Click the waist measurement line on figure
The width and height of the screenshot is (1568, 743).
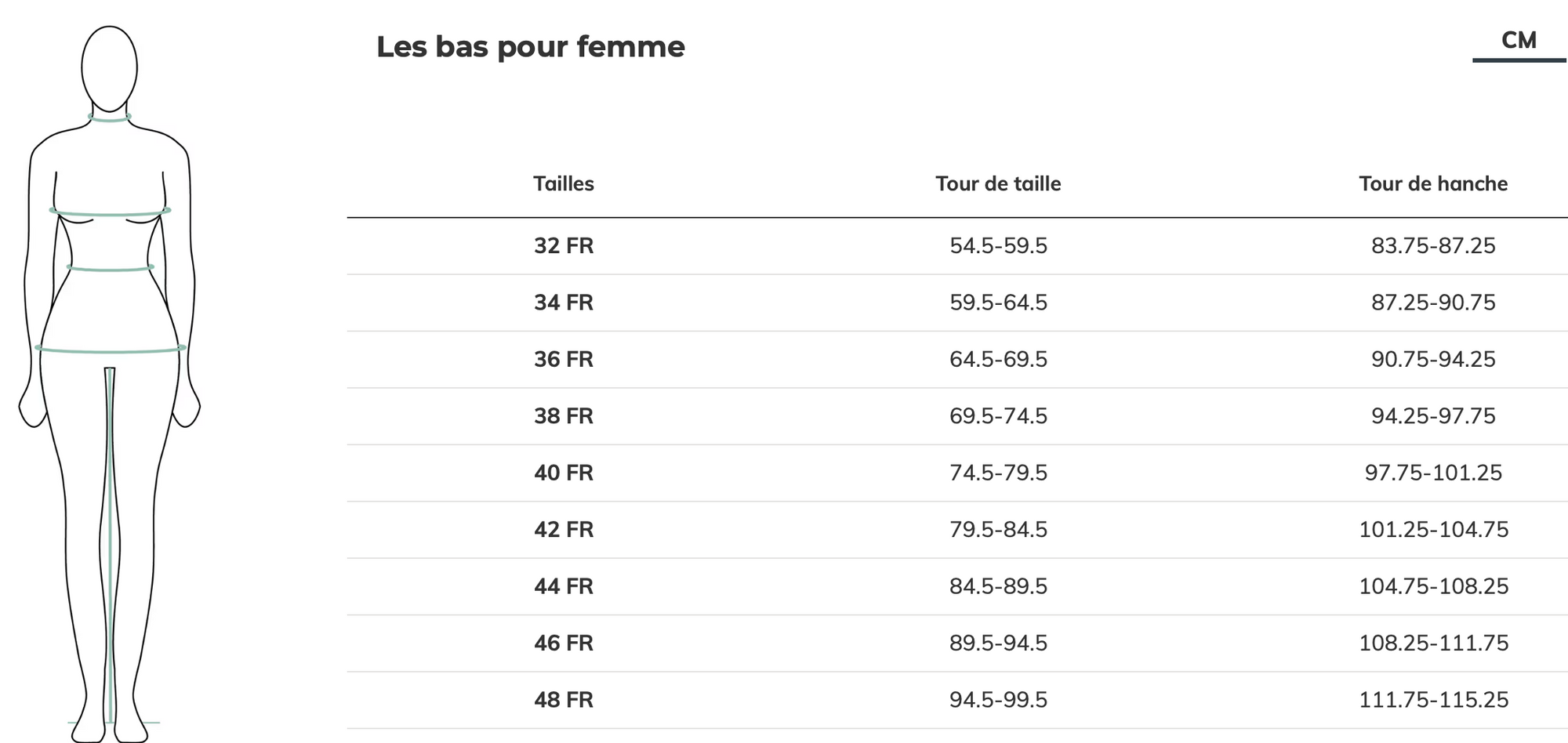(x=110, y=269)
